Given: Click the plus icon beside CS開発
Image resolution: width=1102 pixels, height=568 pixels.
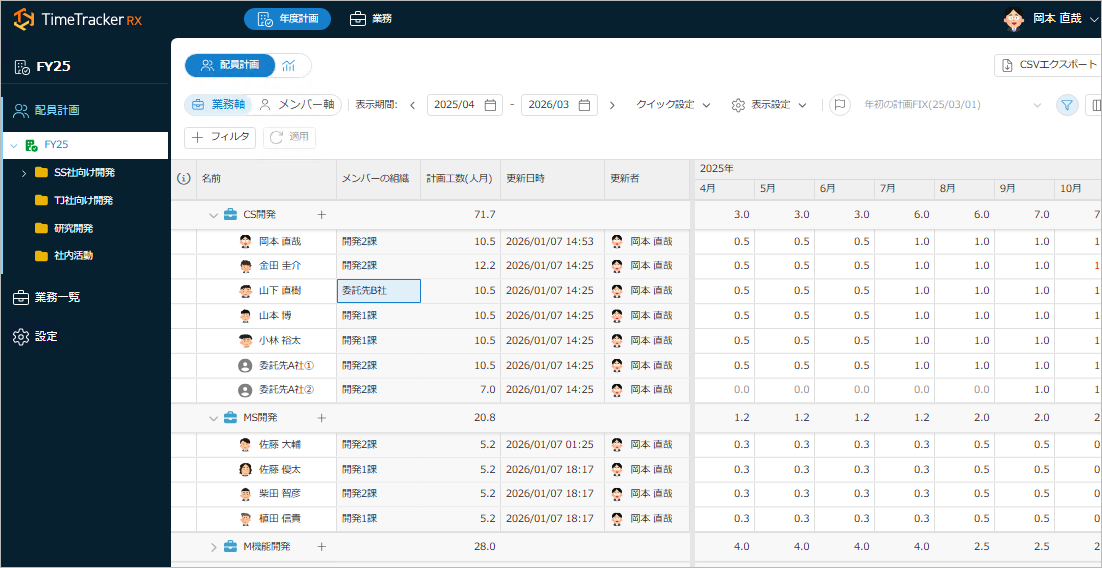Looking at the screenshot, I should (x=321, y=214).
